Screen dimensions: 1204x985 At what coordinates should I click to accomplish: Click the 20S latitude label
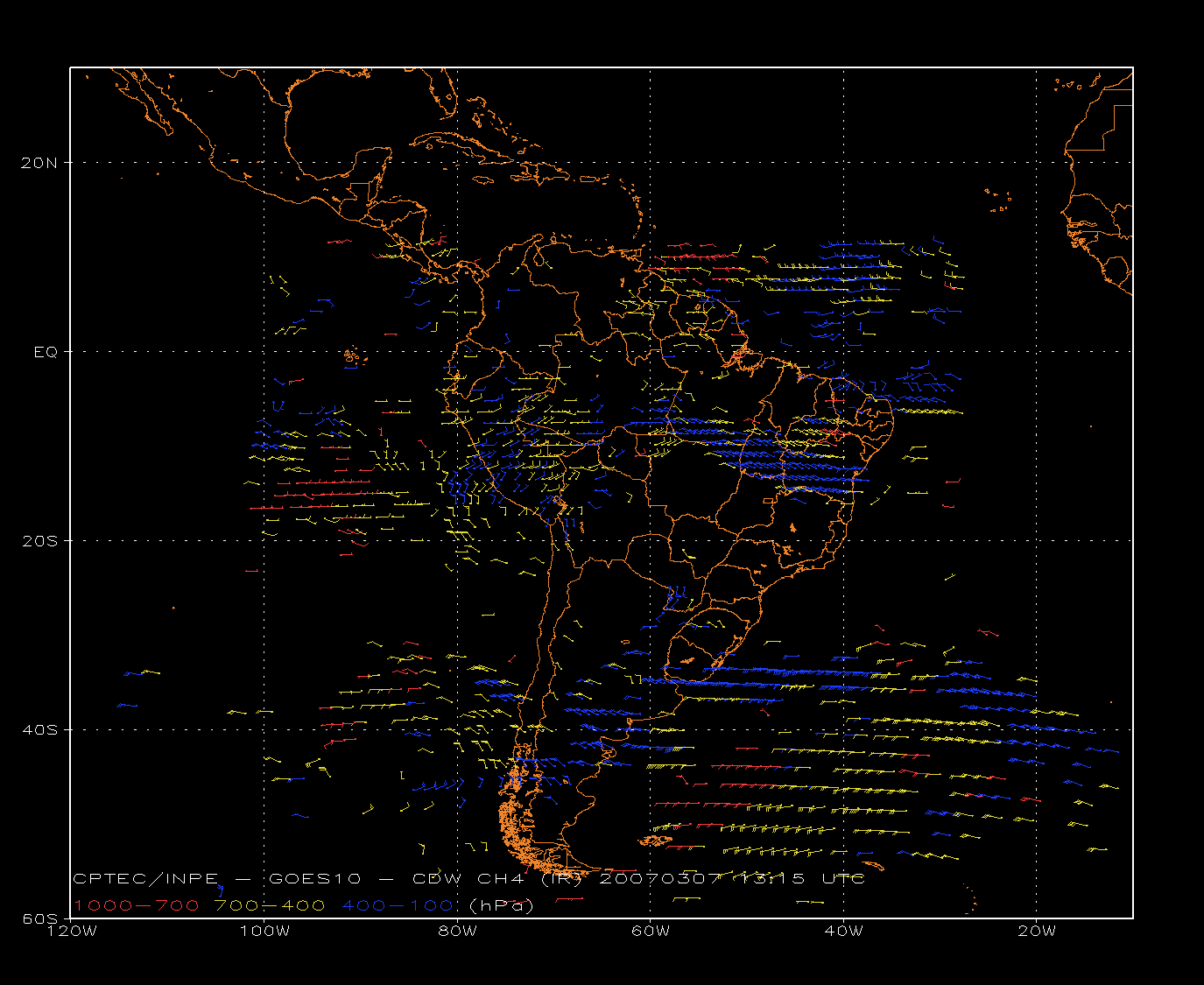(39, 541)
